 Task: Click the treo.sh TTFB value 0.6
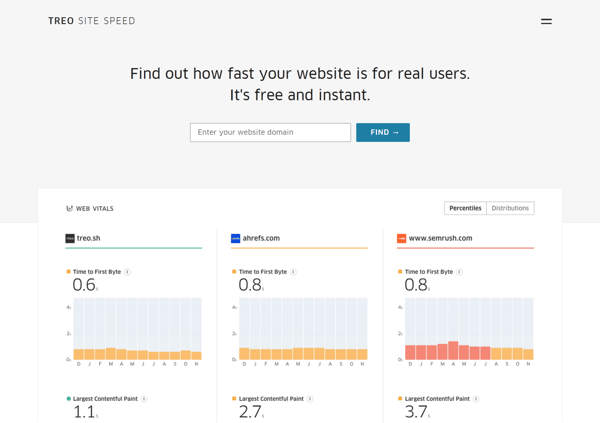click(x=84, y=285)
